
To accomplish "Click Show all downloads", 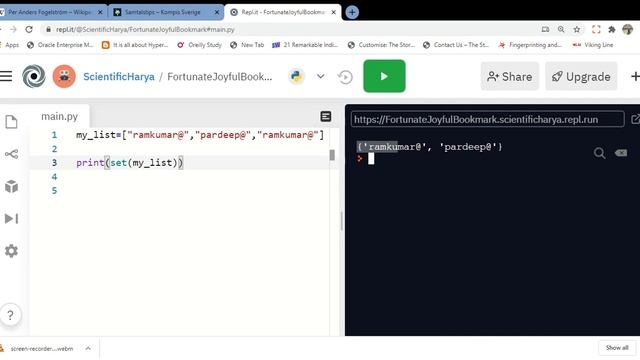I will click(617, 348).
